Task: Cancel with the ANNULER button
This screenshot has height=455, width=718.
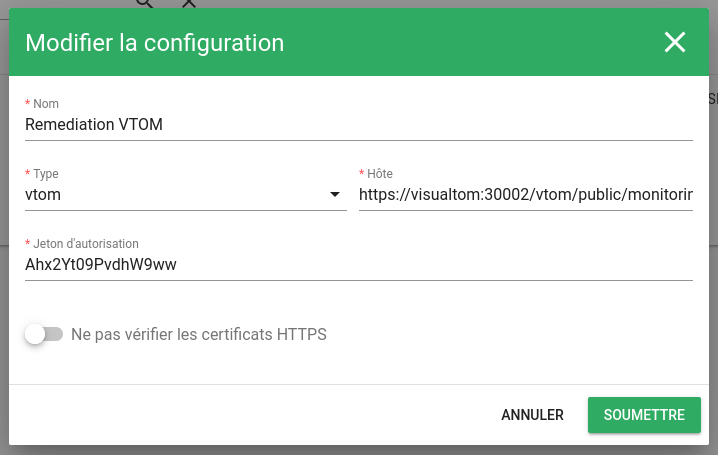Action: (532, 415)
